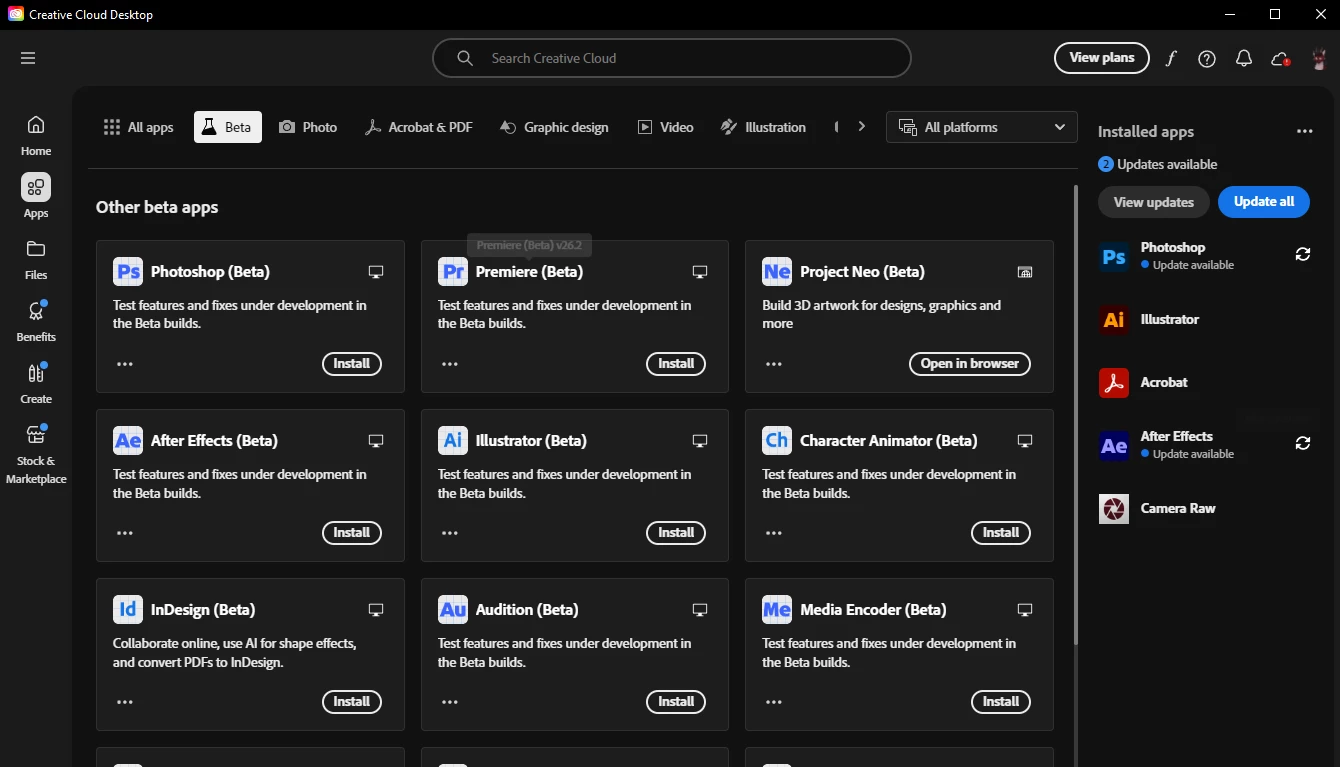Install InDesign (Beta)

click(x=352, y=702)
